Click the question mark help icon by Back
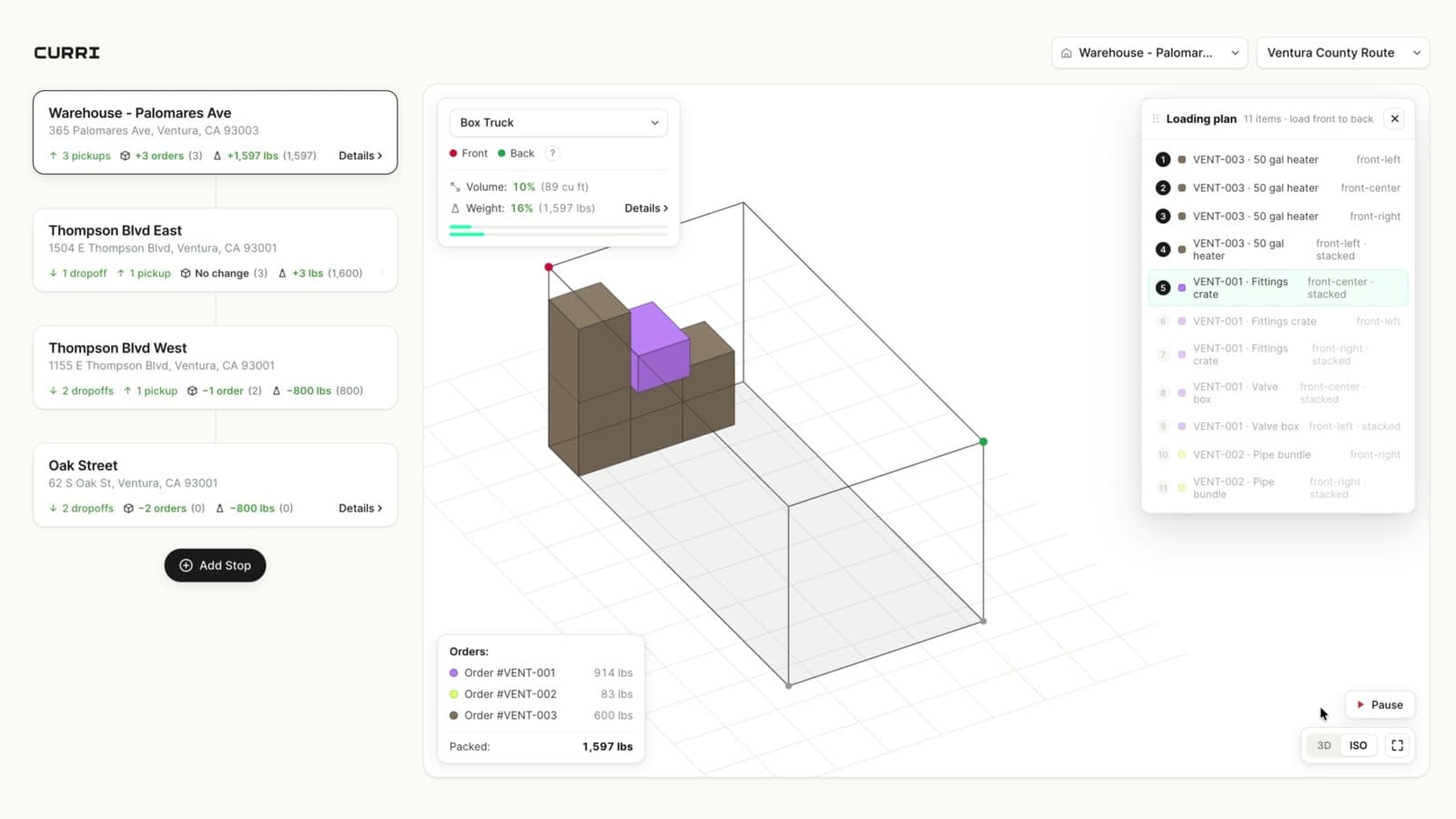This screenshot has width=1456, height=819. tap(552, 153)
